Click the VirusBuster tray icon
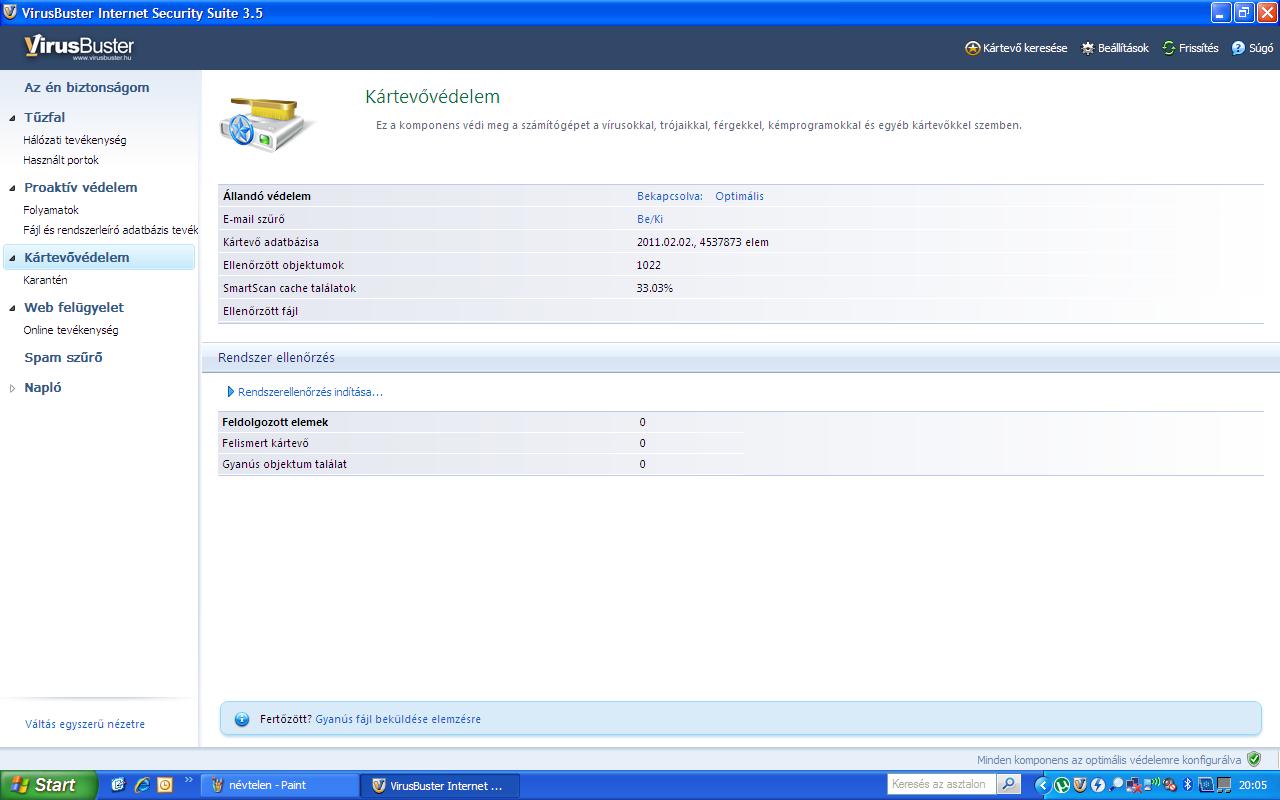Viewport: 1280px width, 800px height. tap(1080, 785)
